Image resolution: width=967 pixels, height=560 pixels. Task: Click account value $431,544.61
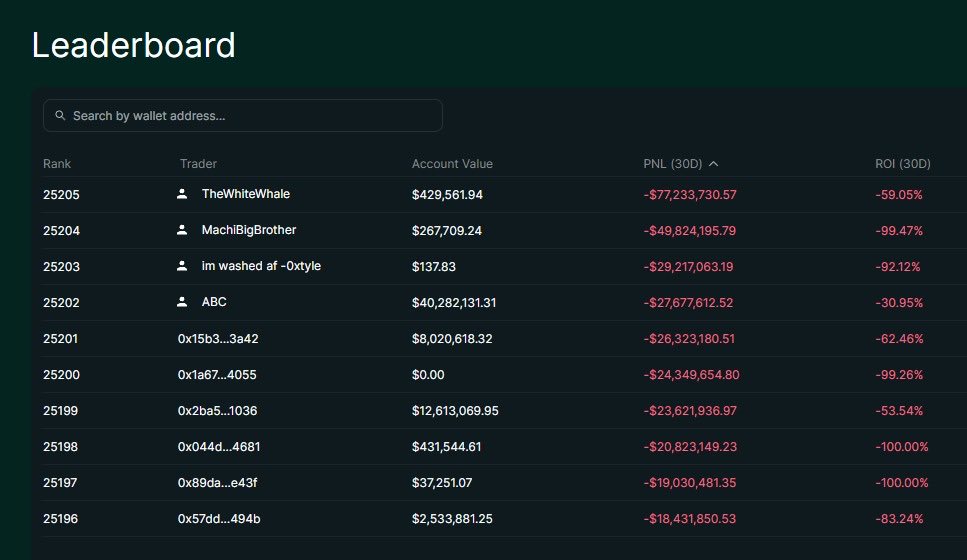pos(446,447)
